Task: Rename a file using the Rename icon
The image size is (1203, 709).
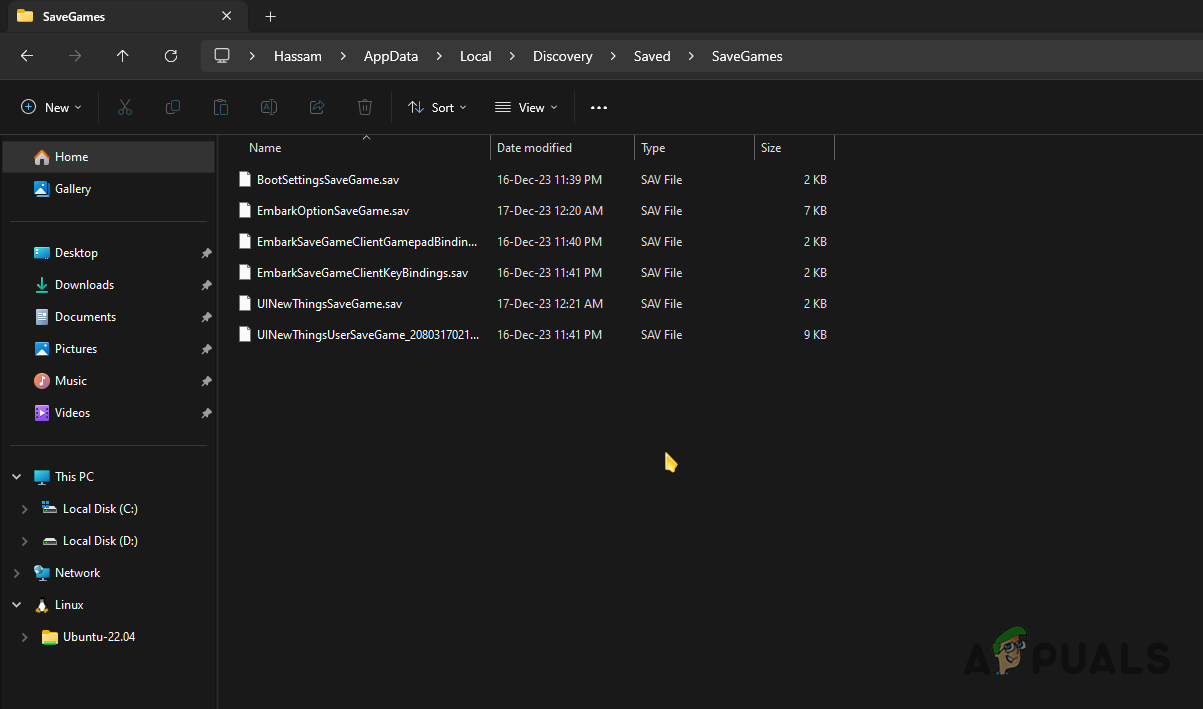Action: pos(268,107)
